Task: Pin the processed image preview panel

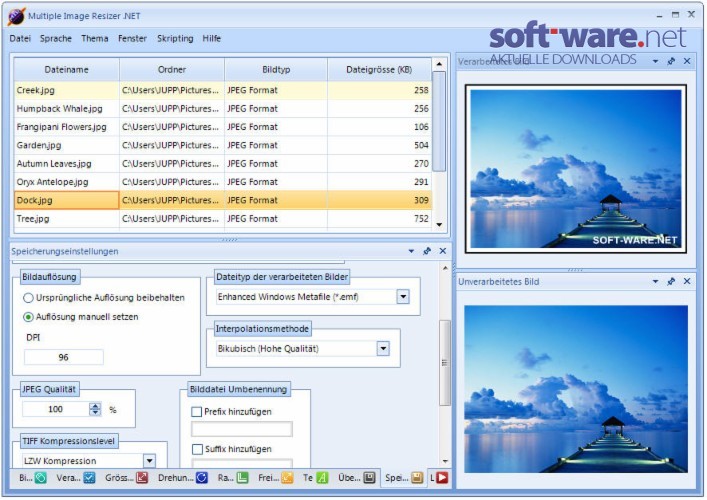Action: [671, 61]
